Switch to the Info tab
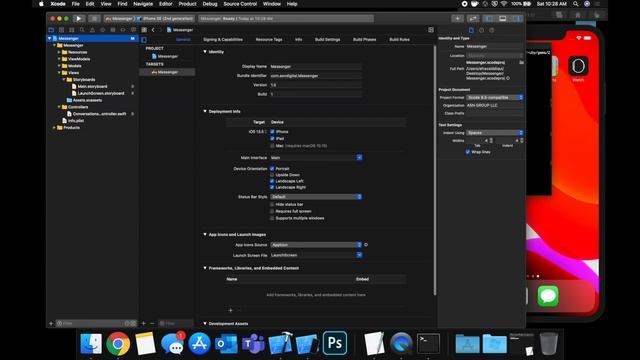640x360 pixels. [298, 40]
